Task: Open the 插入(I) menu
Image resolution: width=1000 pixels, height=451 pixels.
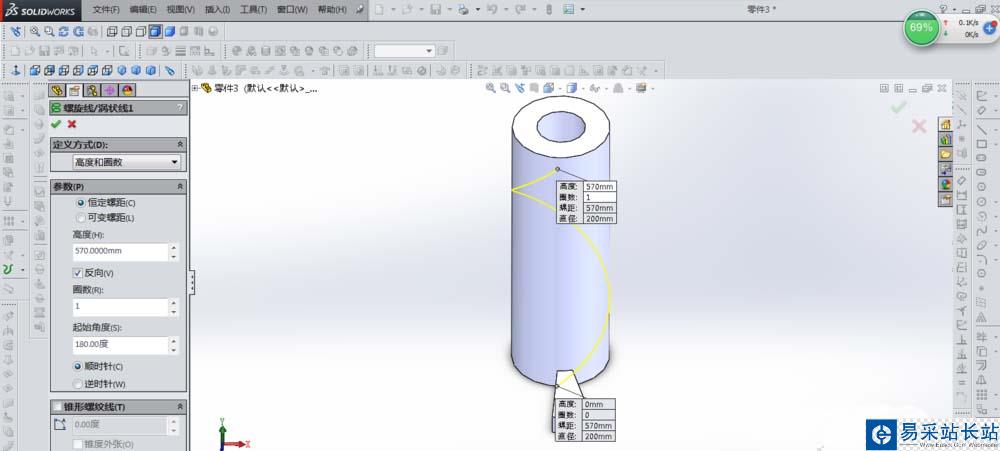Action: click(217, 10)
